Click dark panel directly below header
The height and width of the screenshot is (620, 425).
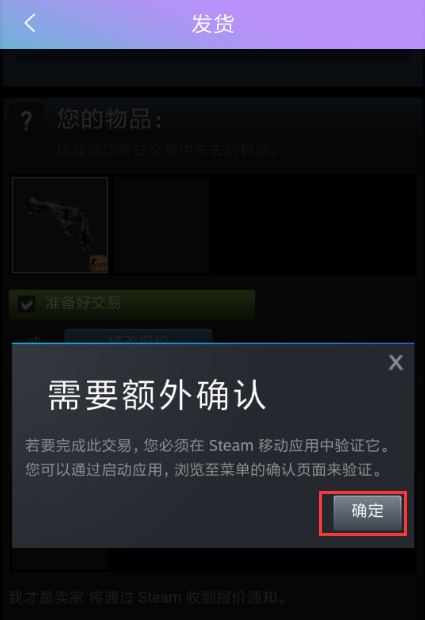(213, 68)
